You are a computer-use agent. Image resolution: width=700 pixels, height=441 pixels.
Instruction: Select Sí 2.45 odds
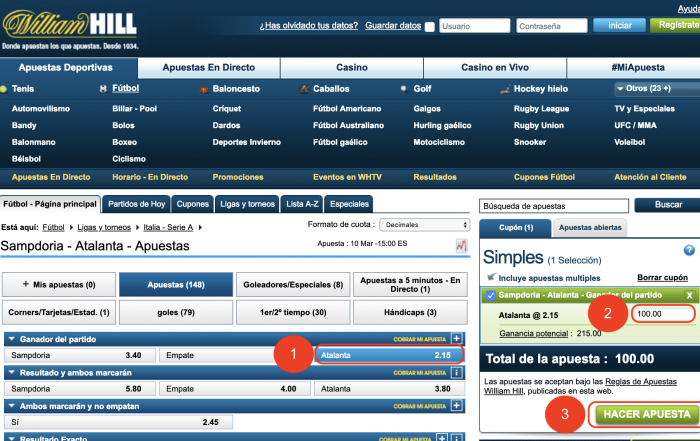[118, 422]
